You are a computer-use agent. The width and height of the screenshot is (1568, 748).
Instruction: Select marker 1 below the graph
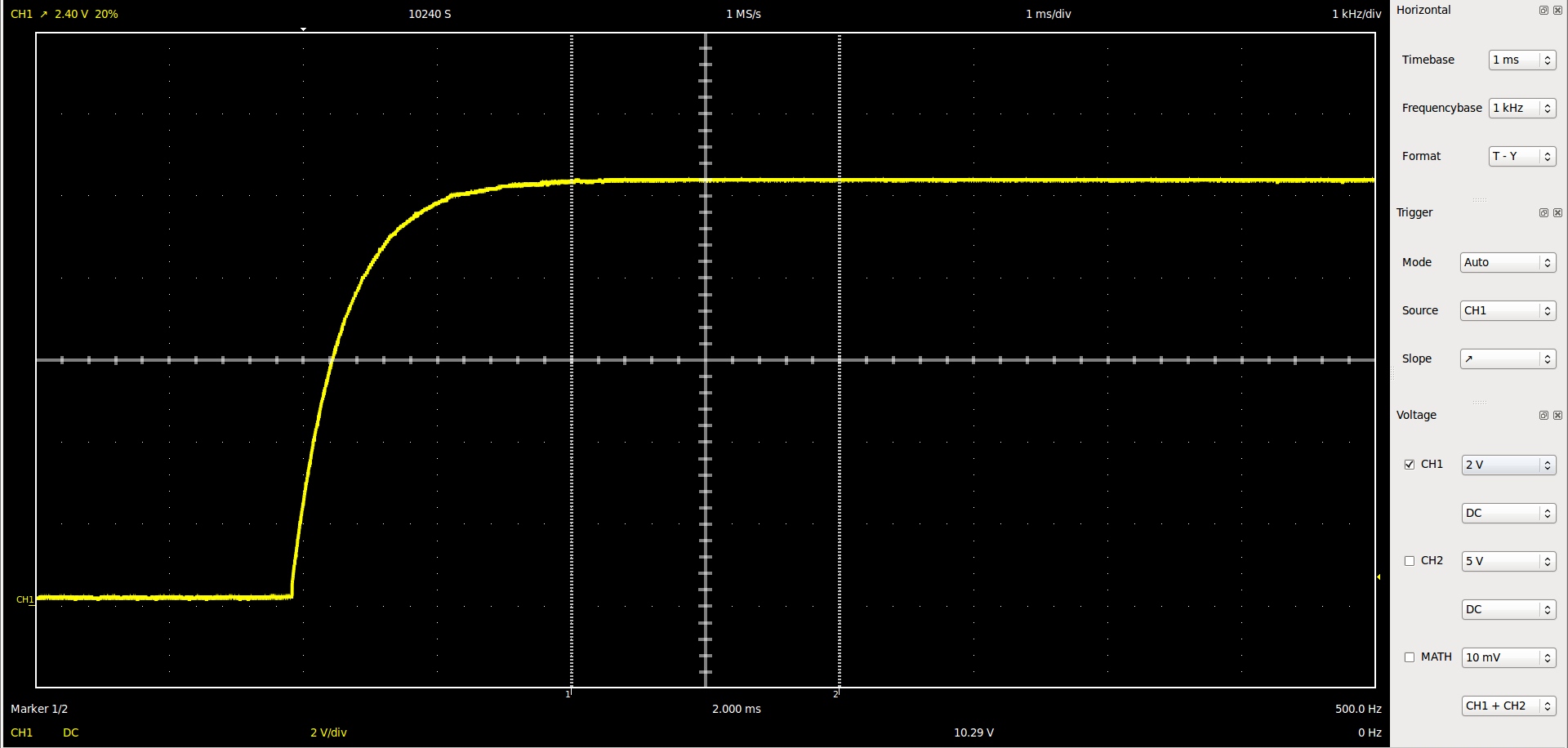tap(568, 693)
